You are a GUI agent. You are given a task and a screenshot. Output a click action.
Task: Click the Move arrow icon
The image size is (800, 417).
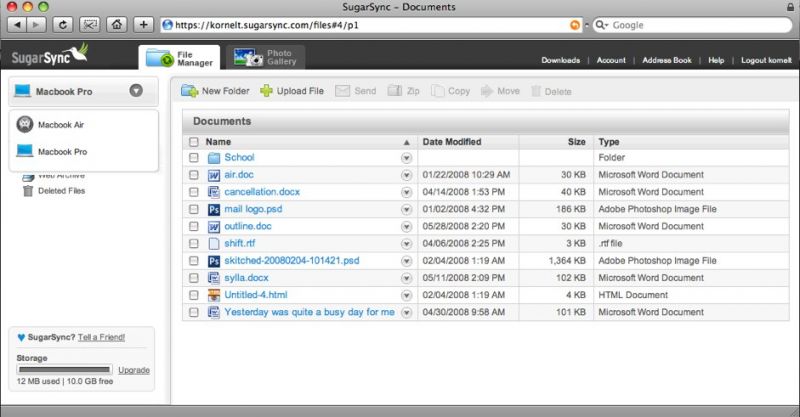[x=487, y=91]
